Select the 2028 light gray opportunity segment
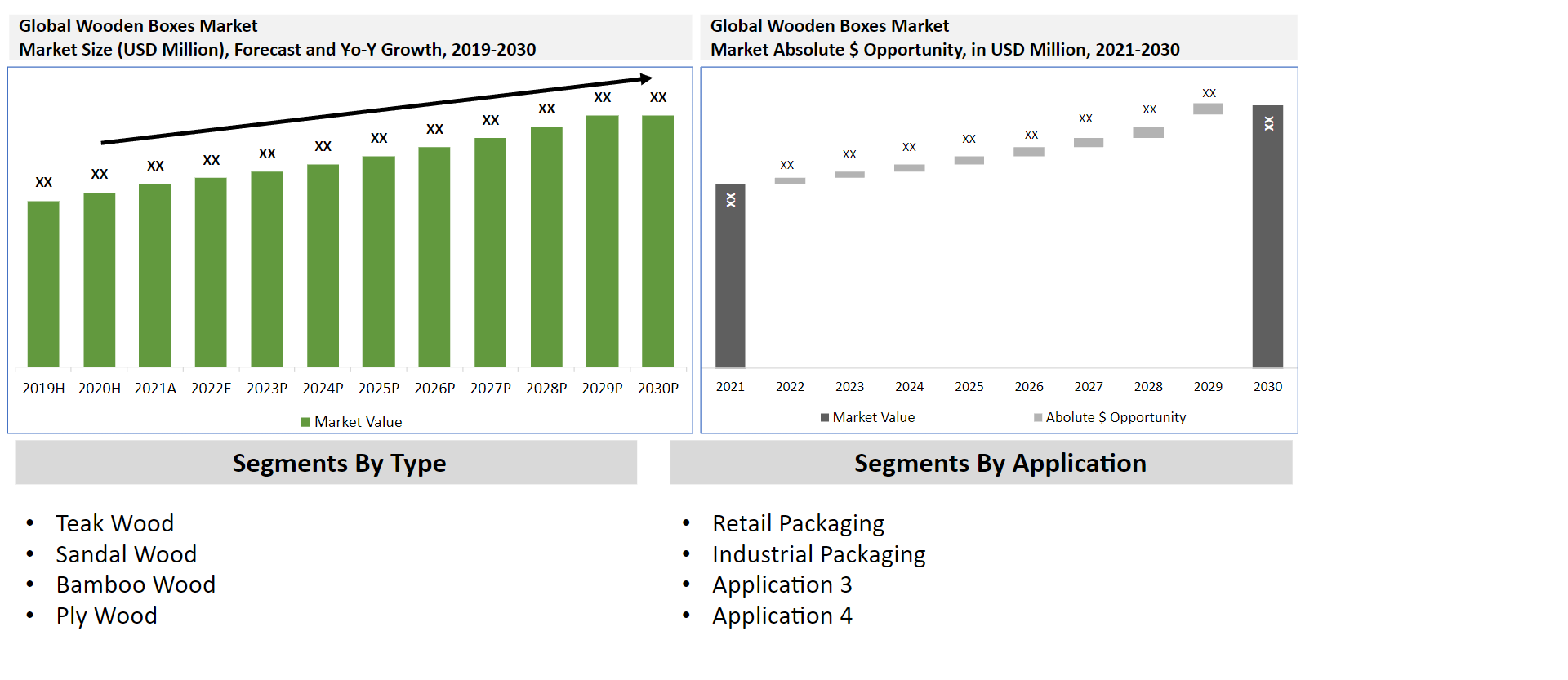This screenshot has height=680, width=1568. tap(1148, 132)
